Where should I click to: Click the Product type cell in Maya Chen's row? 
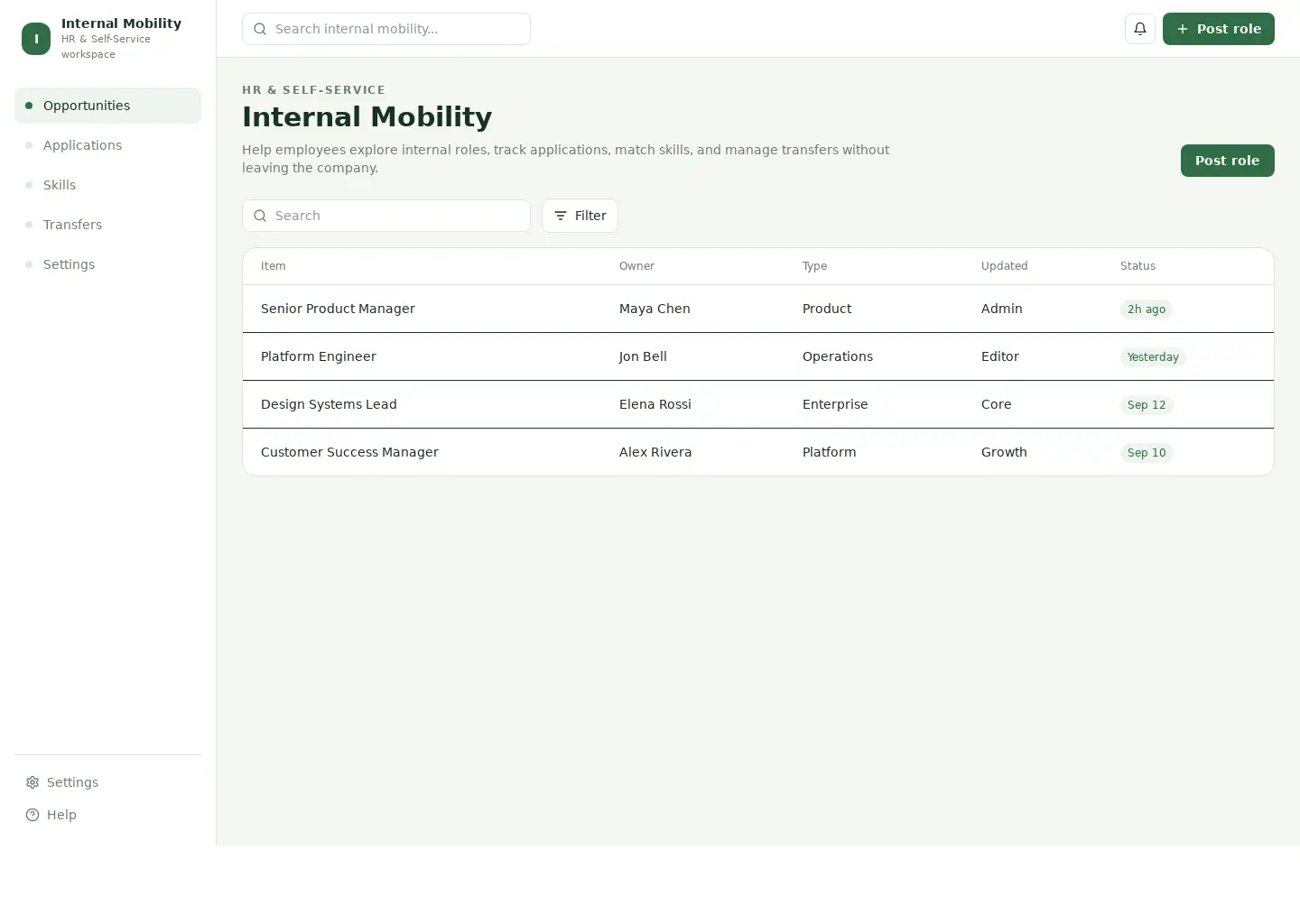827,309
